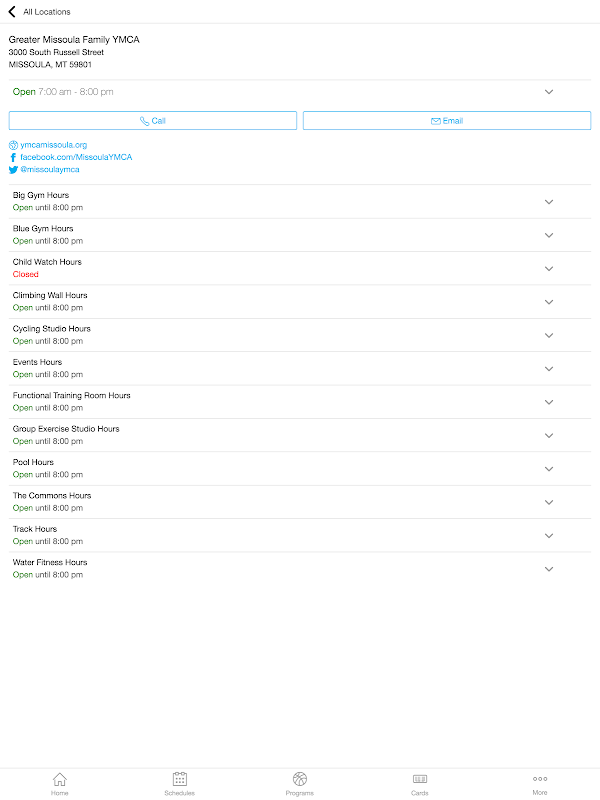Select Group Exercise Studio Hours label
600x800 pixels.
(66, 429)
